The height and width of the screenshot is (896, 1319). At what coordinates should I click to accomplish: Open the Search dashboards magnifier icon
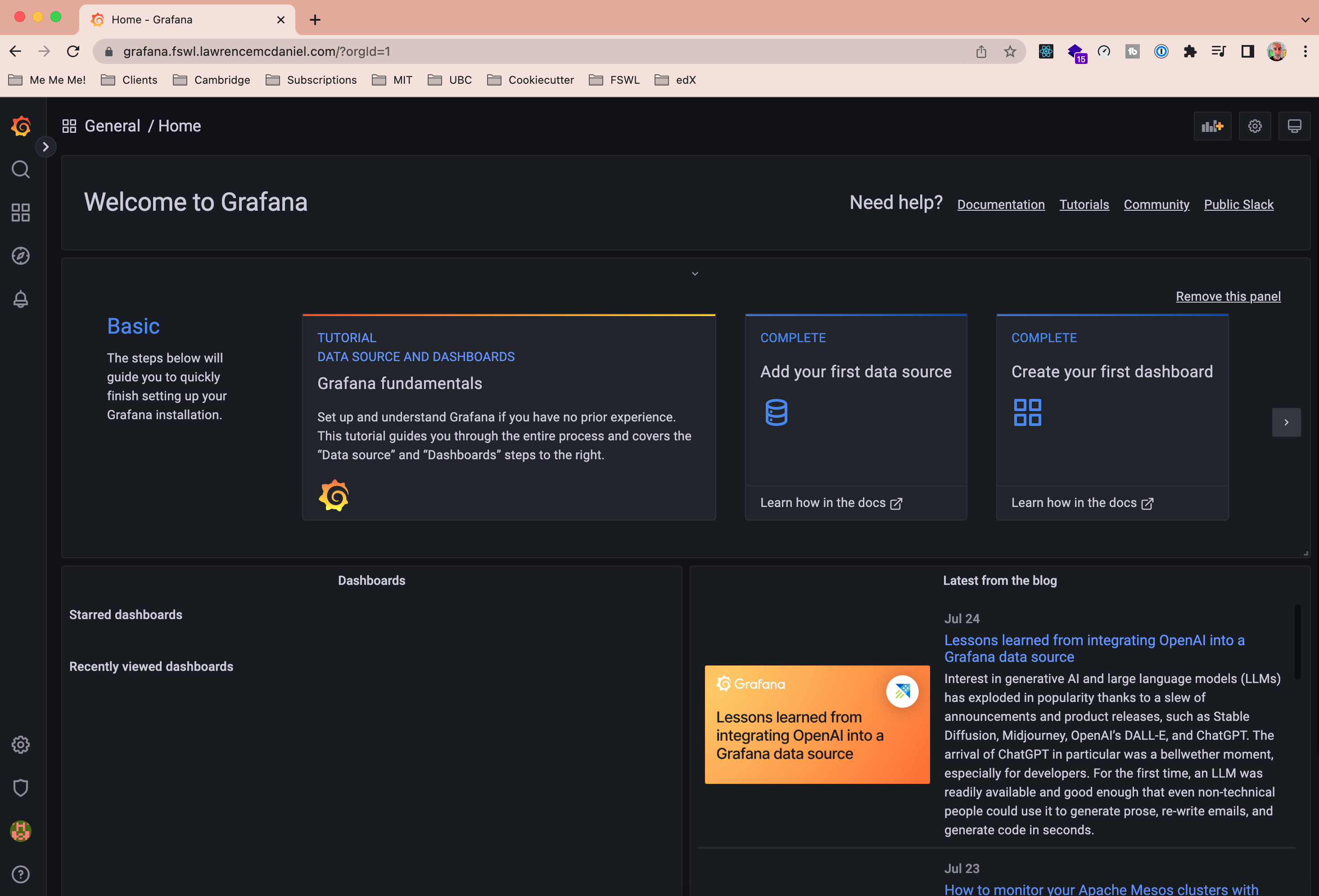[x=21, y=169]
